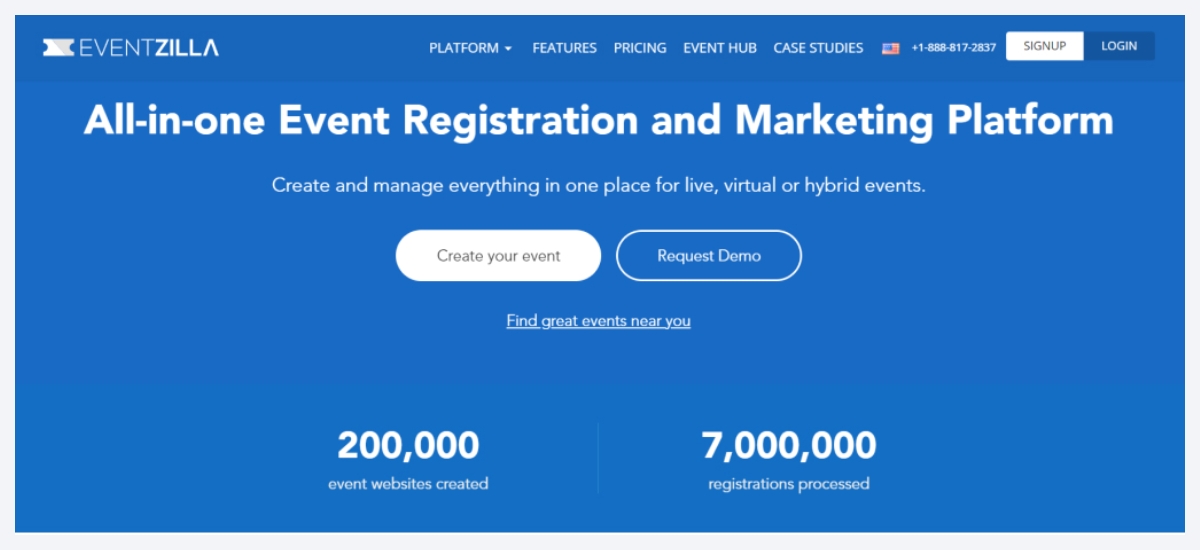Screen dimensions: 1200x550
Task: Click the All-in-one Event Registration headline
Action: [x=598, y=120]
